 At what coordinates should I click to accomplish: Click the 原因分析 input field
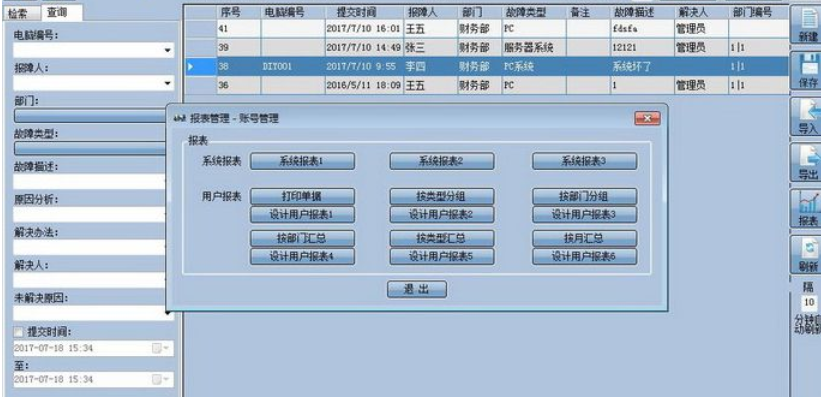click(90, 214)
